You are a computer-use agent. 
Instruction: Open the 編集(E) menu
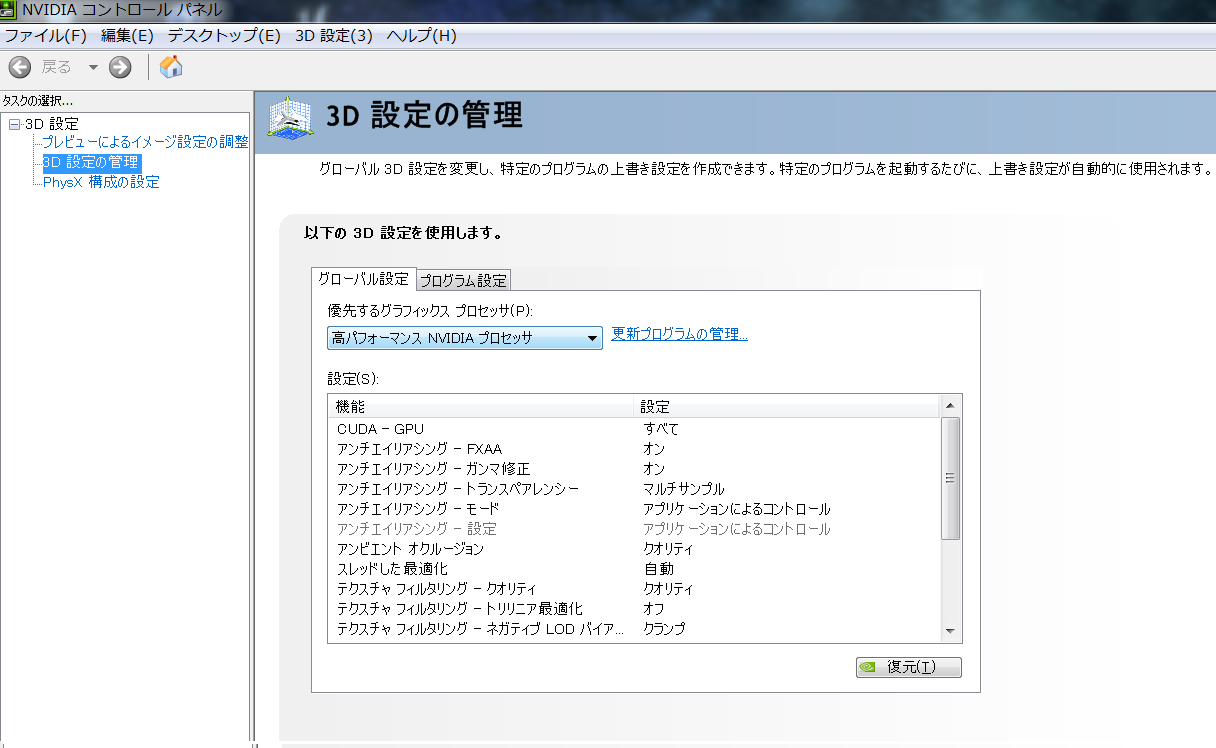[127, 35]
